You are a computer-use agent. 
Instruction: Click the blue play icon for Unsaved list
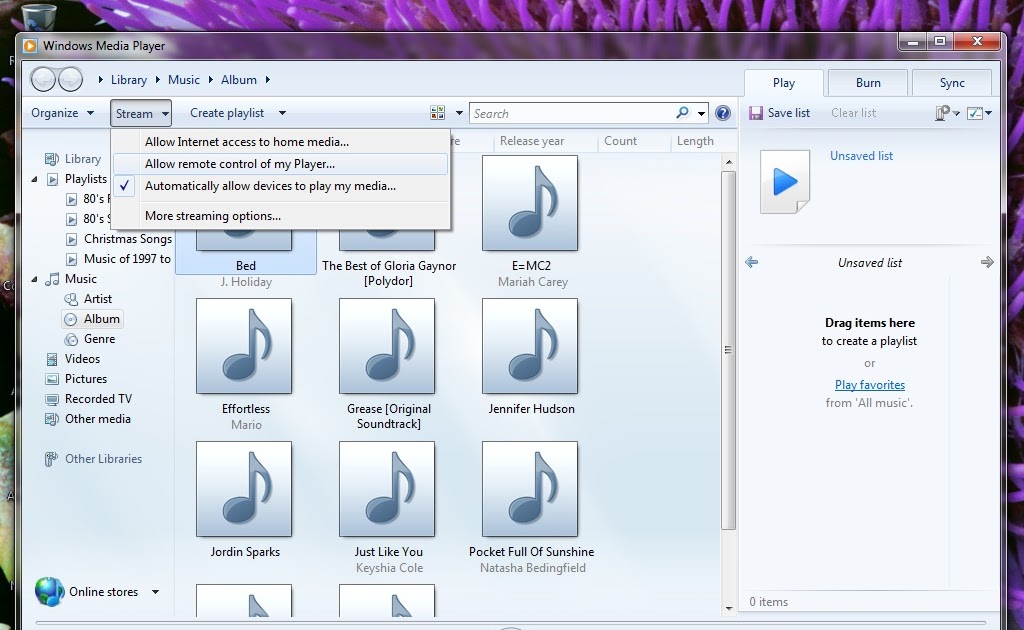click(785, 181)
